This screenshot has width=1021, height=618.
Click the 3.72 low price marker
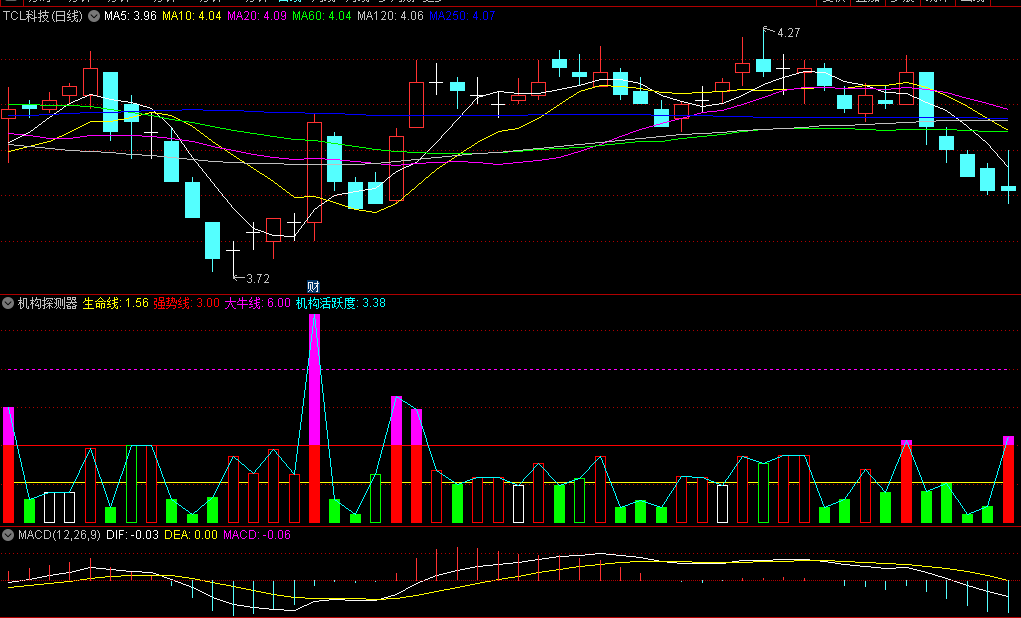pyautogui.click(x=257, y=279)
